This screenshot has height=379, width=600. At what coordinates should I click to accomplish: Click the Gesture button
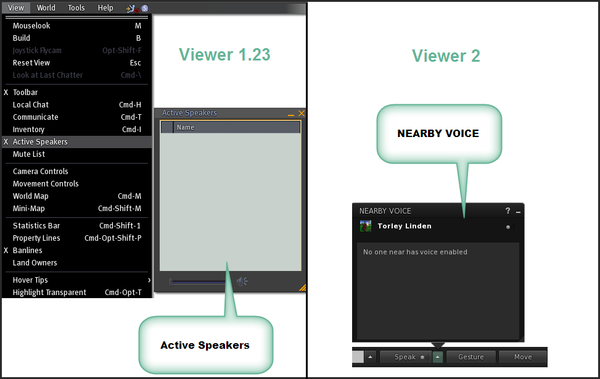point(471,357)
